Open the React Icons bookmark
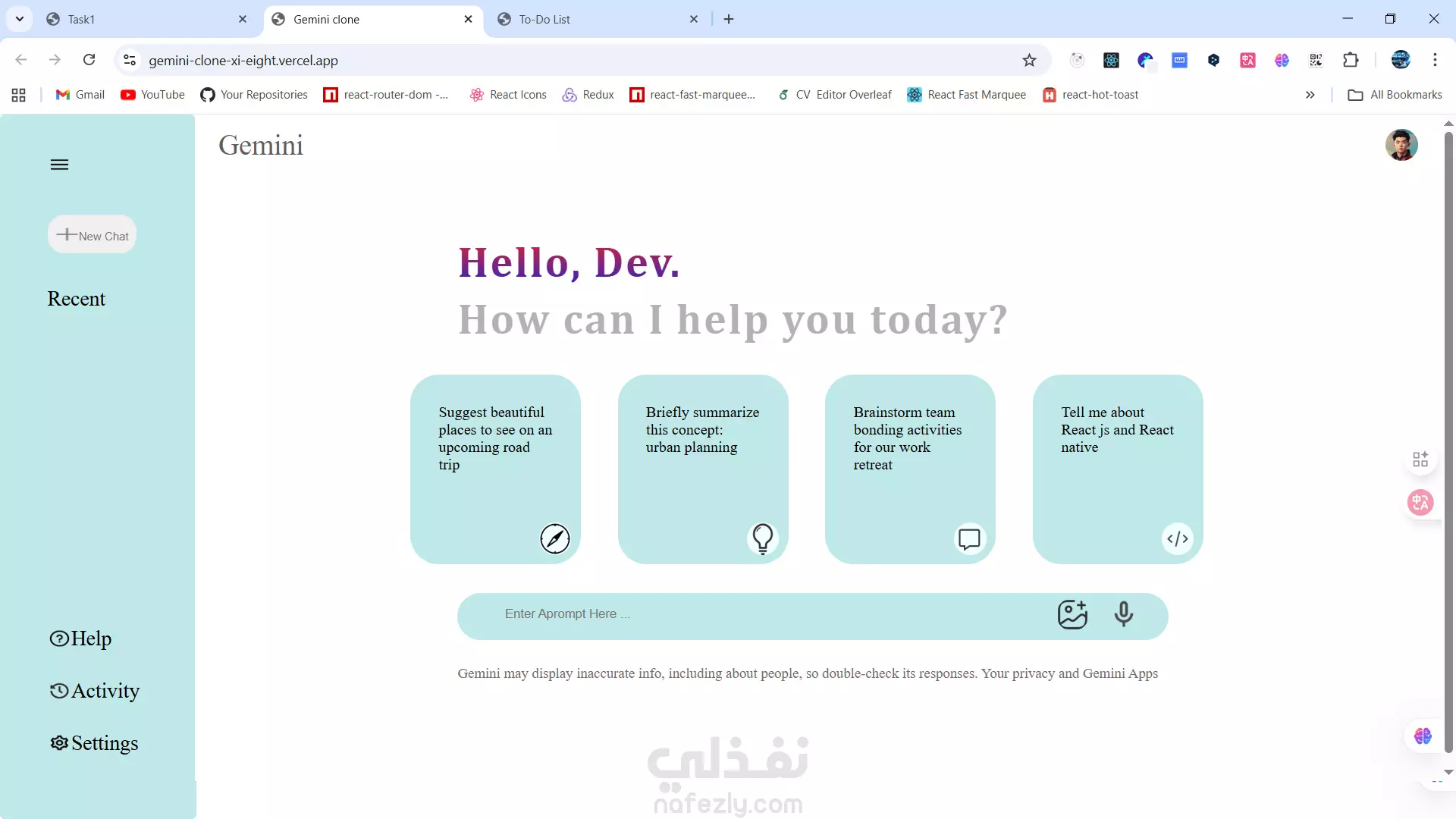This screenshot has height=819, width=1456. point(508,95)
